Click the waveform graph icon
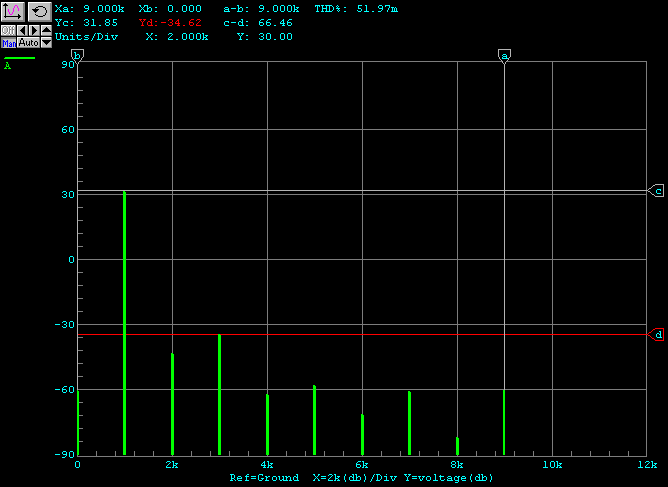The image size is (668, 487). [13, 11]
